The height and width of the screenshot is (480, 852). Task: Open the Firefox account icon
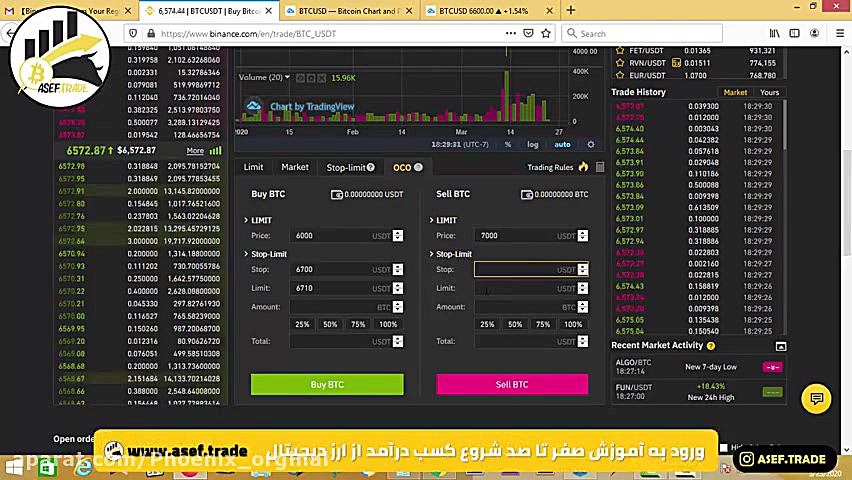click(x=814, y=33)
